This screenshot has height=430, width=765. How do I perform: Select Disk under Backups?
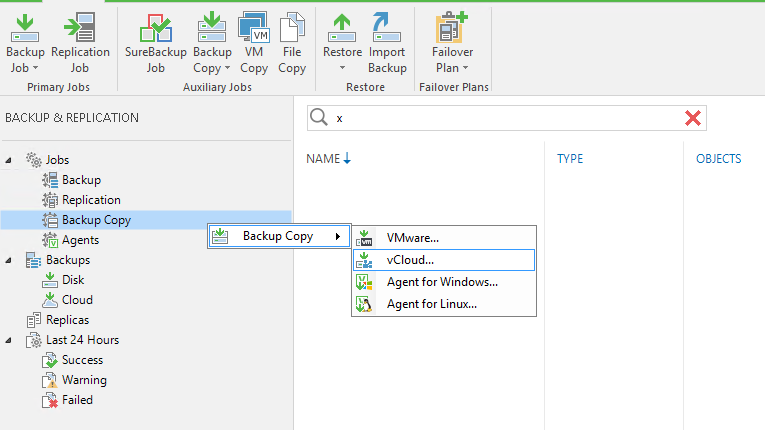(x=73, y=280)
